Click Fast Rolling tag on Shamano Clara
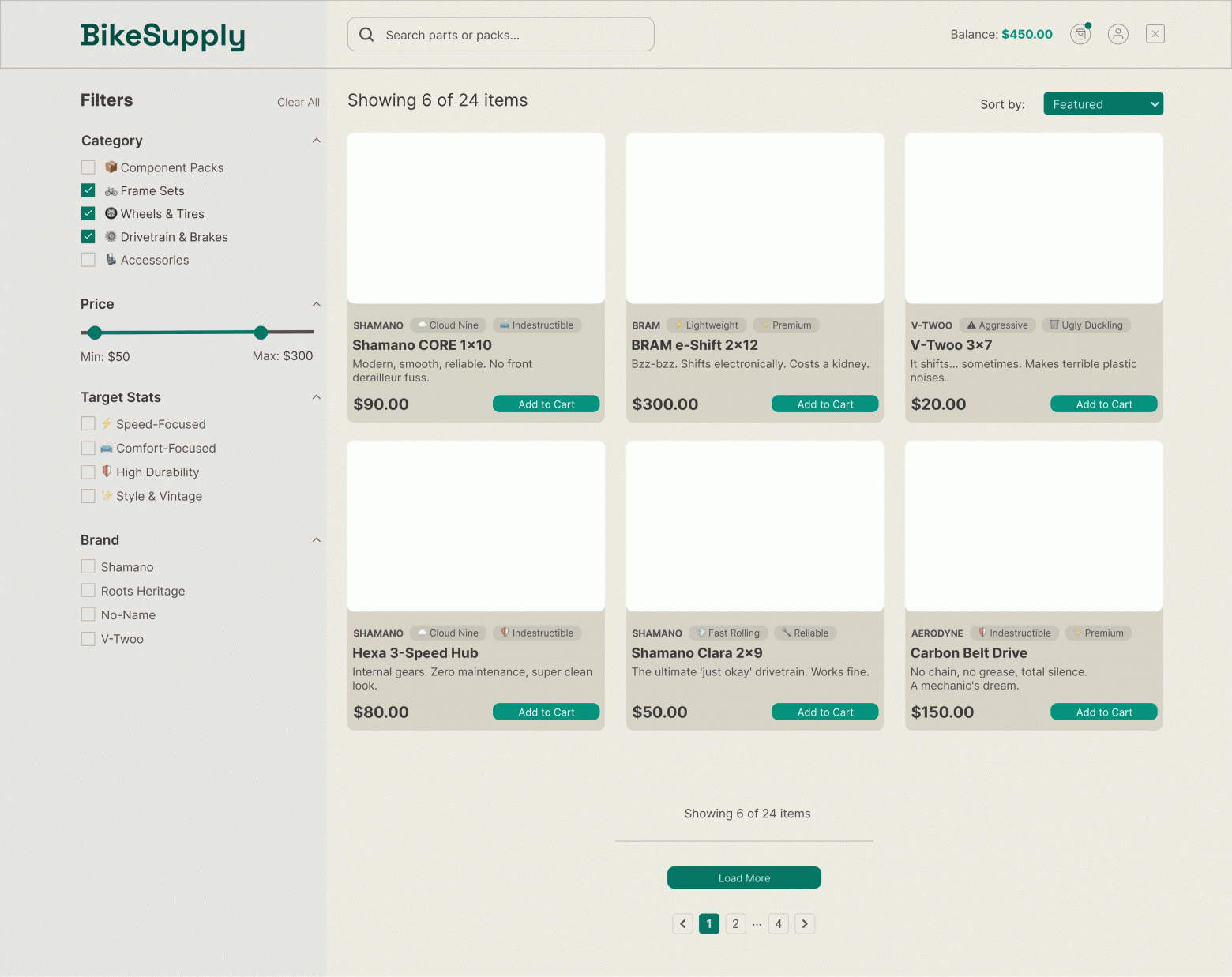The width and height of the screenshot is (1232, 977). pyautogui.click(x=728, y=633)
